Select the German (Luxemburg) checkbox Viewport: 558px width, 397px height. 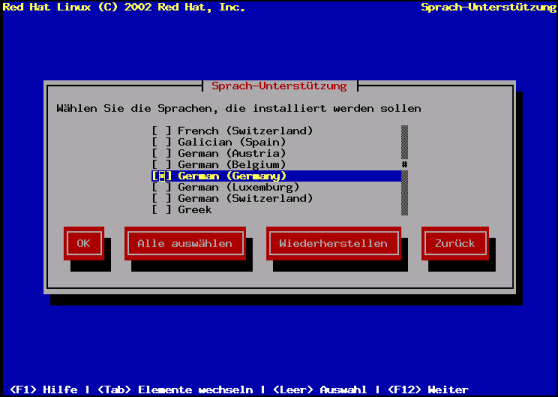coord(162,187)
